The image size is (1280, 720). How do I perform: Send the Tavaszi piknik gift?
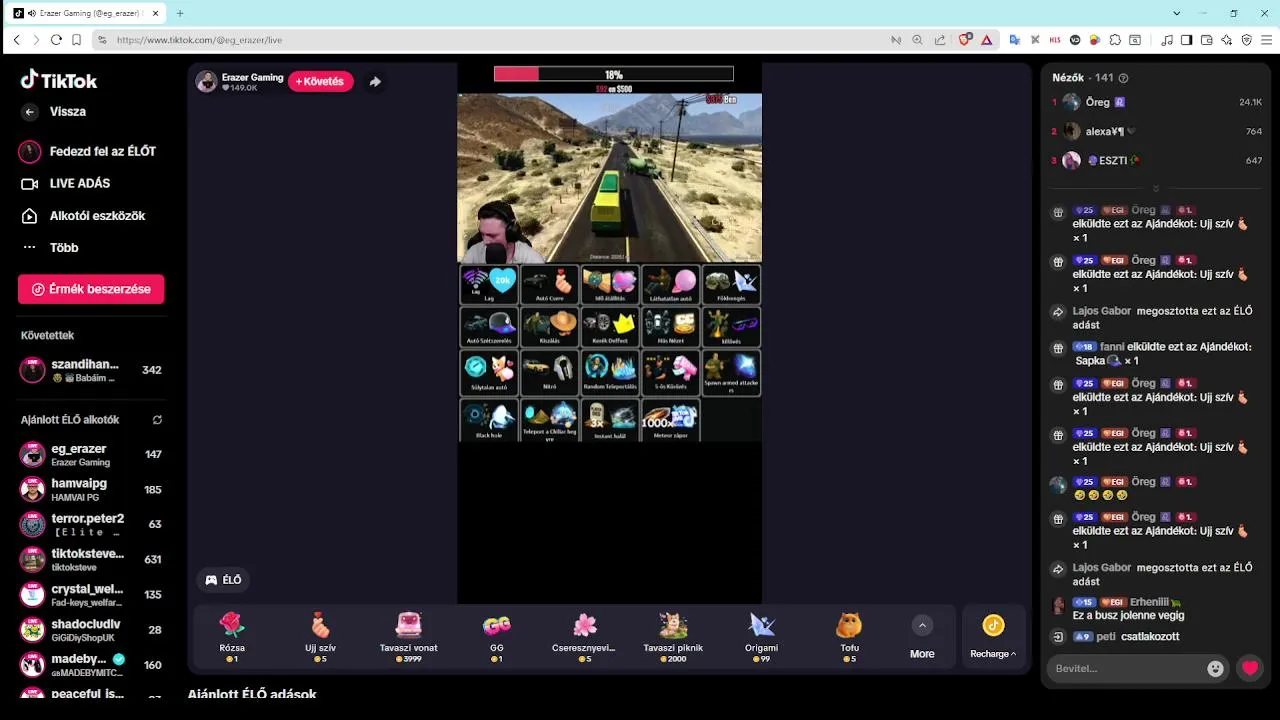pyautogui.click(x=673, y=636)
